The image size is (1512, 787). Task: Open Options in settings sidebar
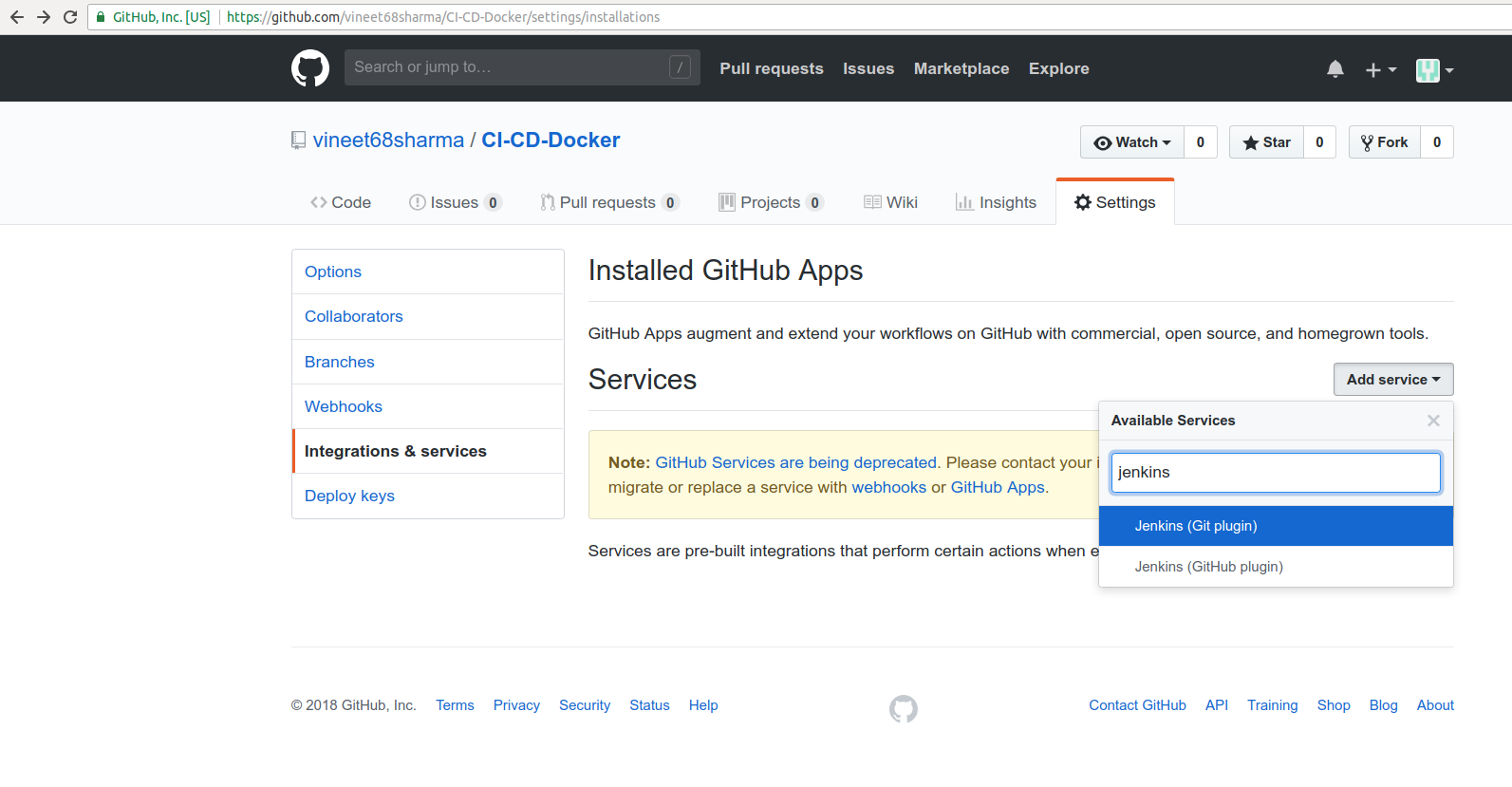428,272
